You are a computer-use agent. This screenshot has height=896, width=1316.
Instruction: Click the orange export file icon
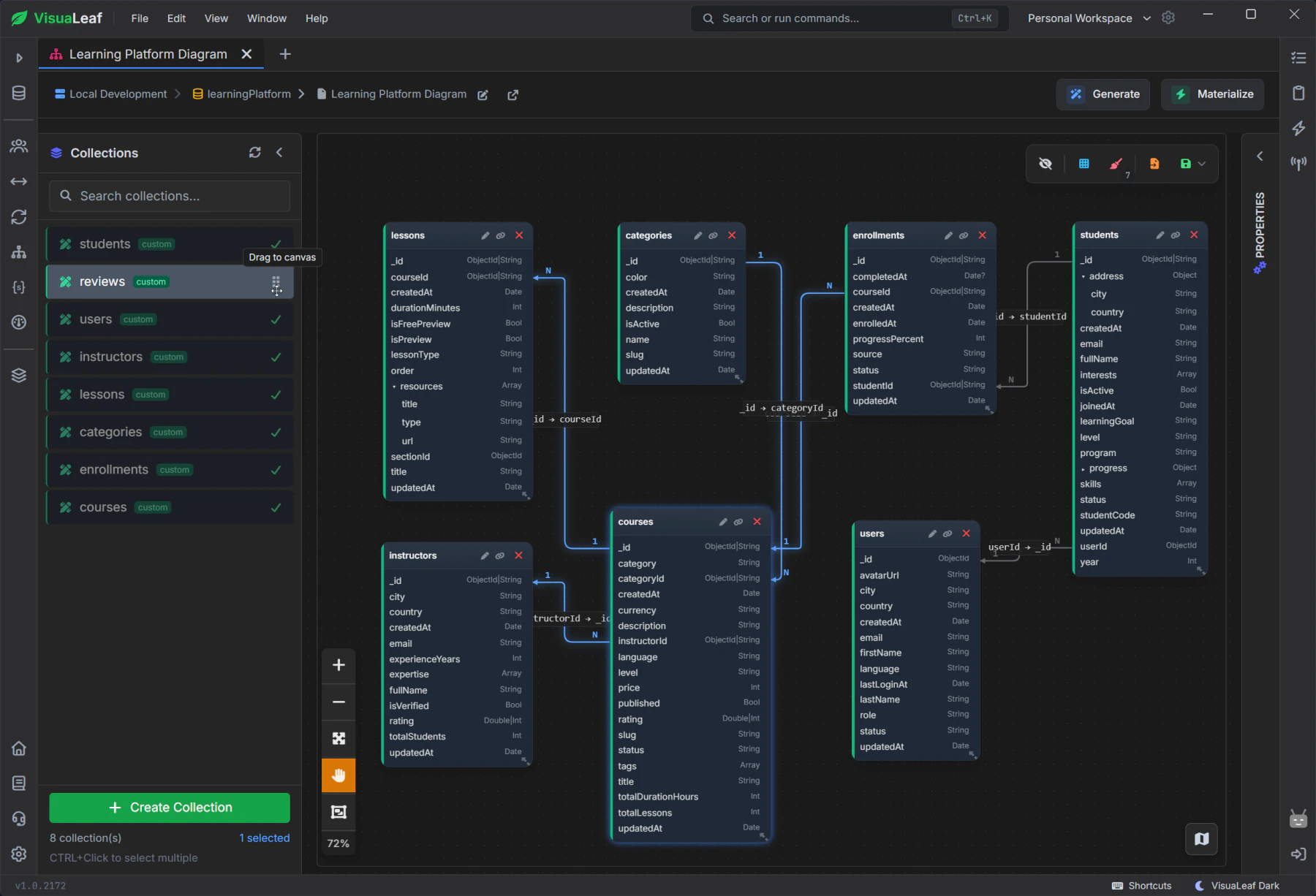1154,164
